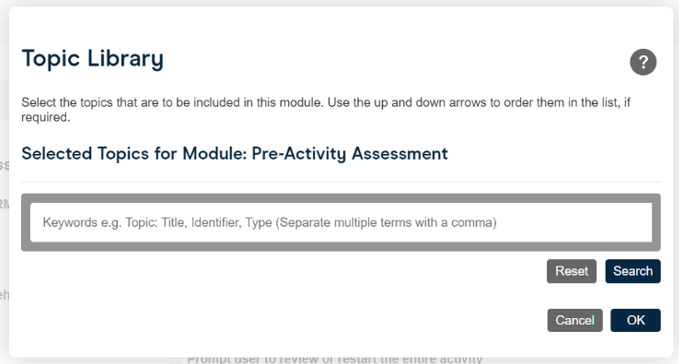Image resolution: width=679 pixels, height=364 pixels.
Task: Click the Topic Library dialog title
Action: 93,59
